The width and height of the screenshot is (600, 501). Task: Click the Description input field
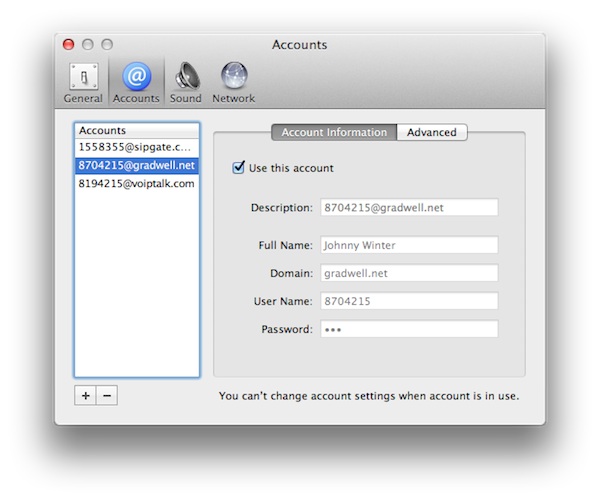coord(409,207)
